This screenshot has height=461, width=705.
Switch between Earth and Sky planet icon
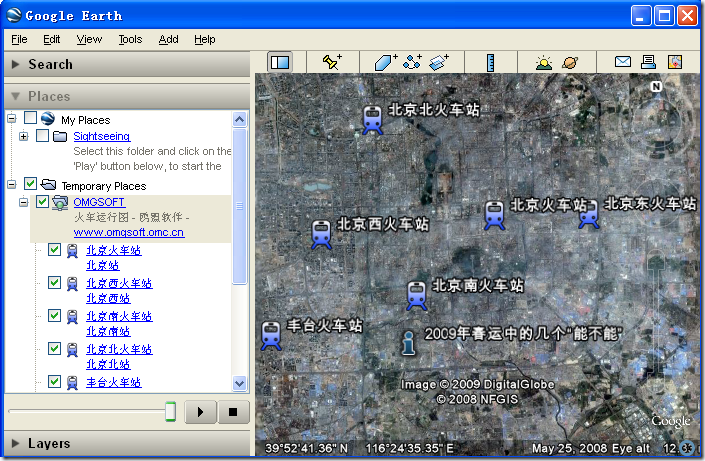click(570, 63)
